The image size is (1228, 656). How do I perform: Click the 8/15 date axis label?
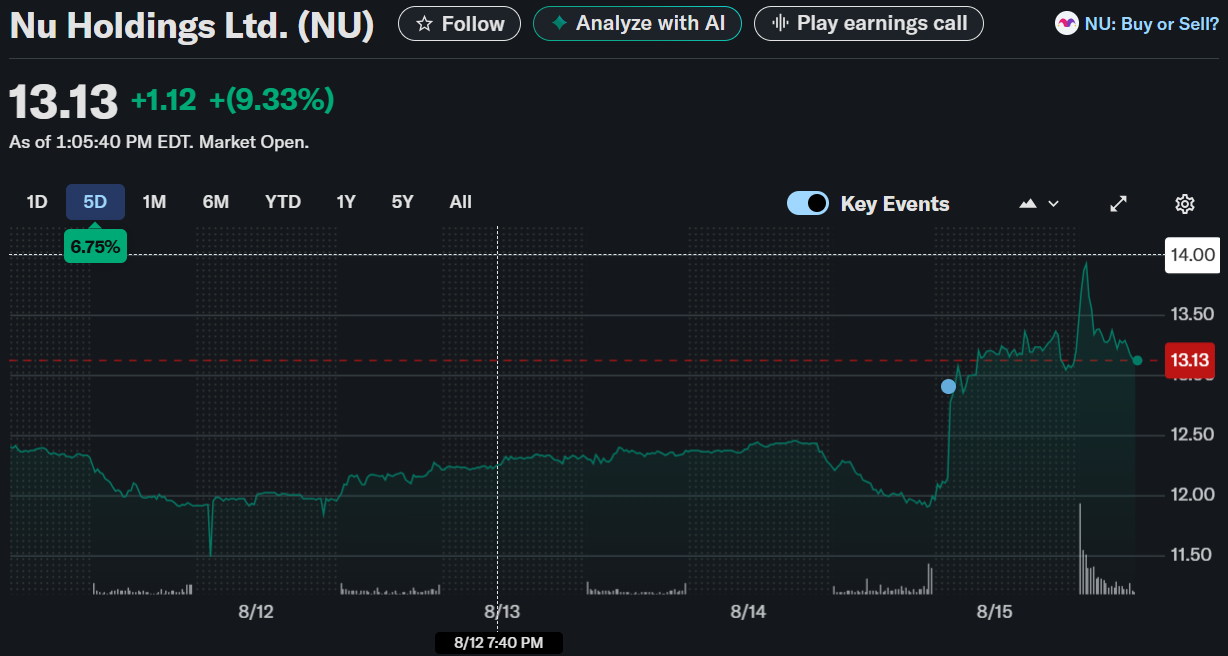(x=994, y=611)
